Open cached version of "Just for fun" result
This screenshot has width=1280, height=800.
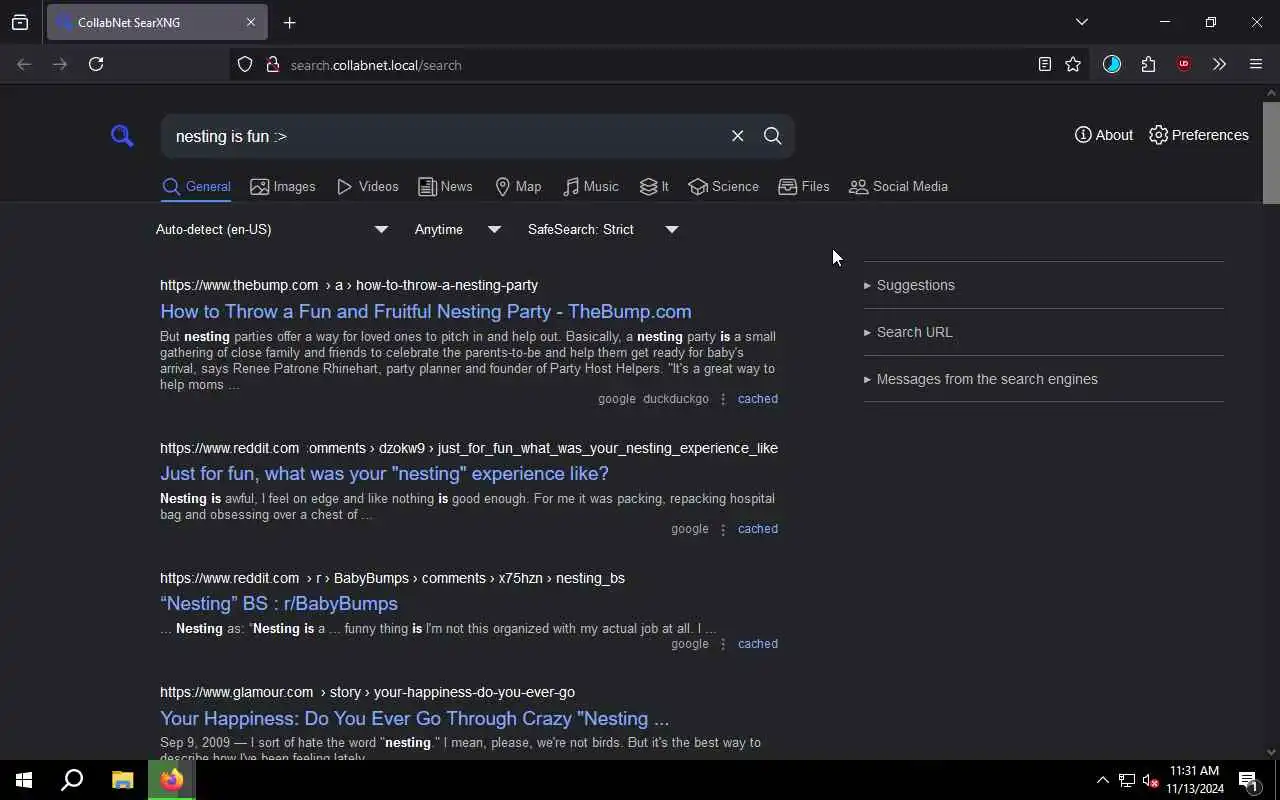coord(757,529)
